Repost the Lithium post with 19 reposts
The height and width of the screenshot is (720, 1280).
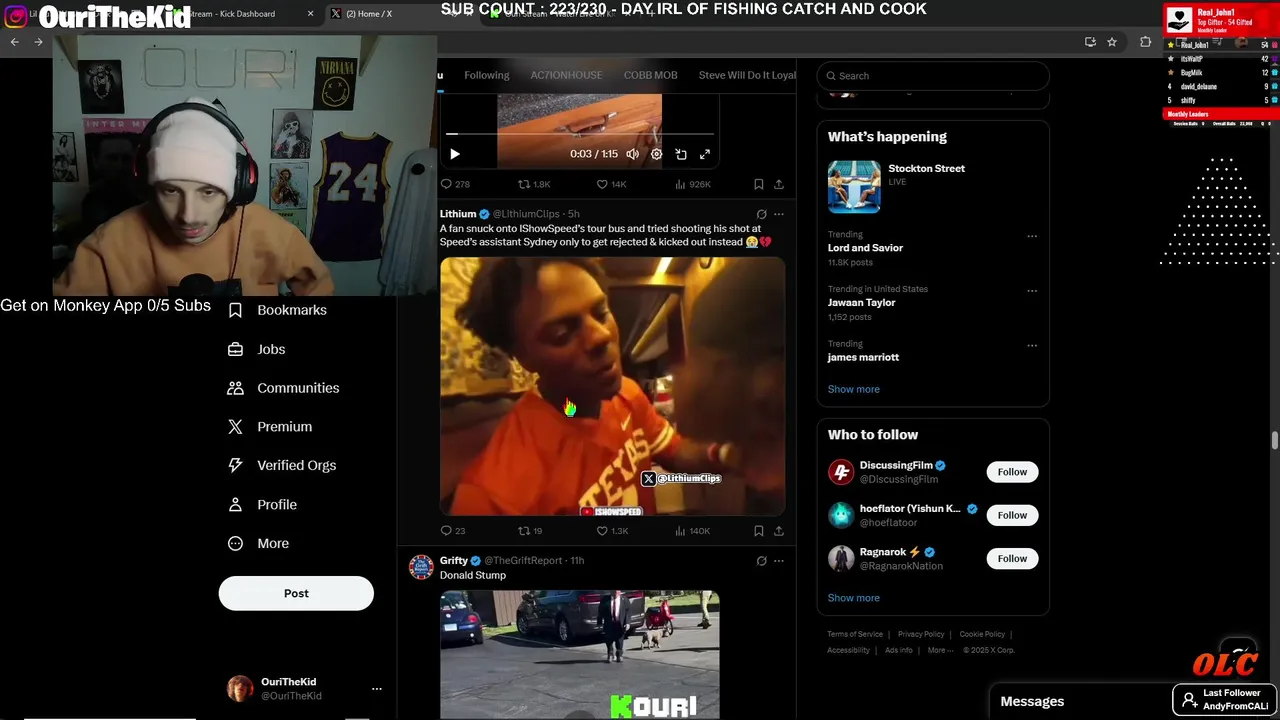530,531
